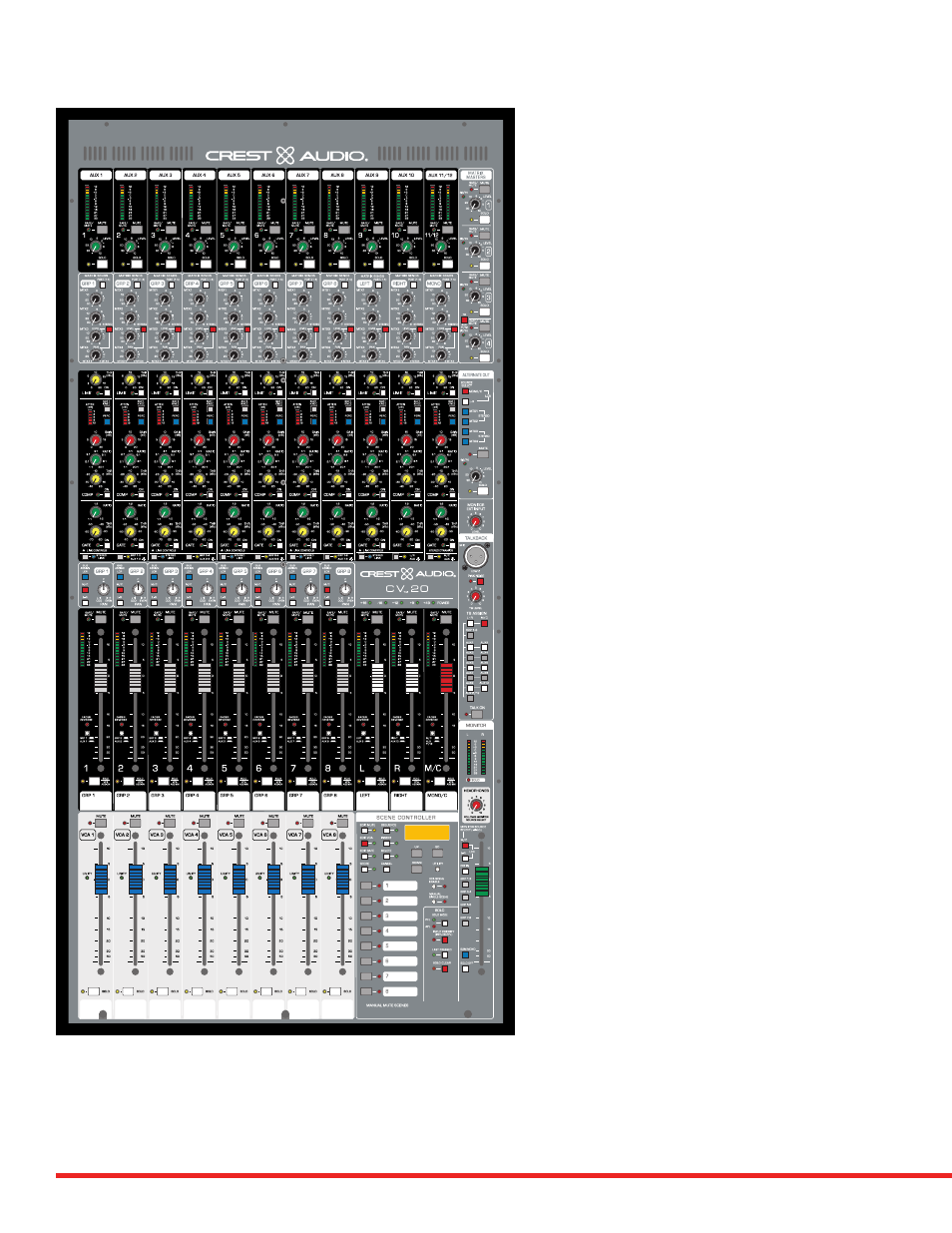Toggle the VCA 3 mute button
The width and height of the screenshot is (952, 1233).
tap(171, 823)
